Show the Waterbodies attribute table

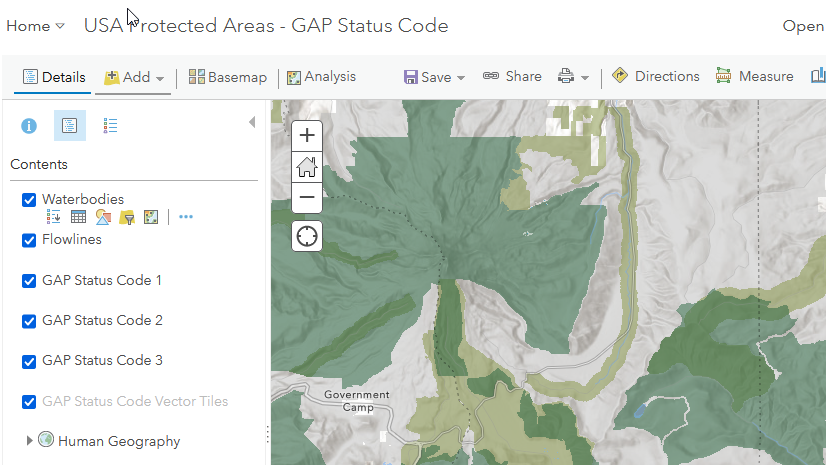pyautogui.click(x=78, y=216)
